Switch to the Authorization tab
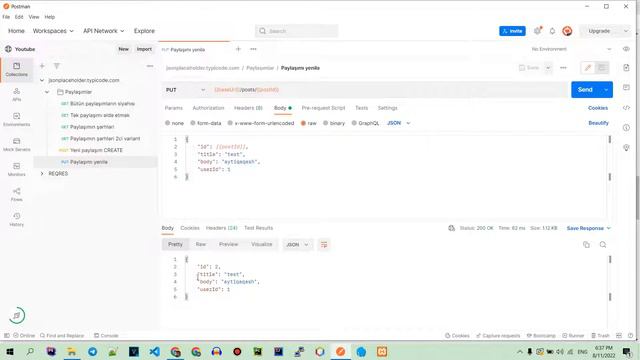 [208, 108]
